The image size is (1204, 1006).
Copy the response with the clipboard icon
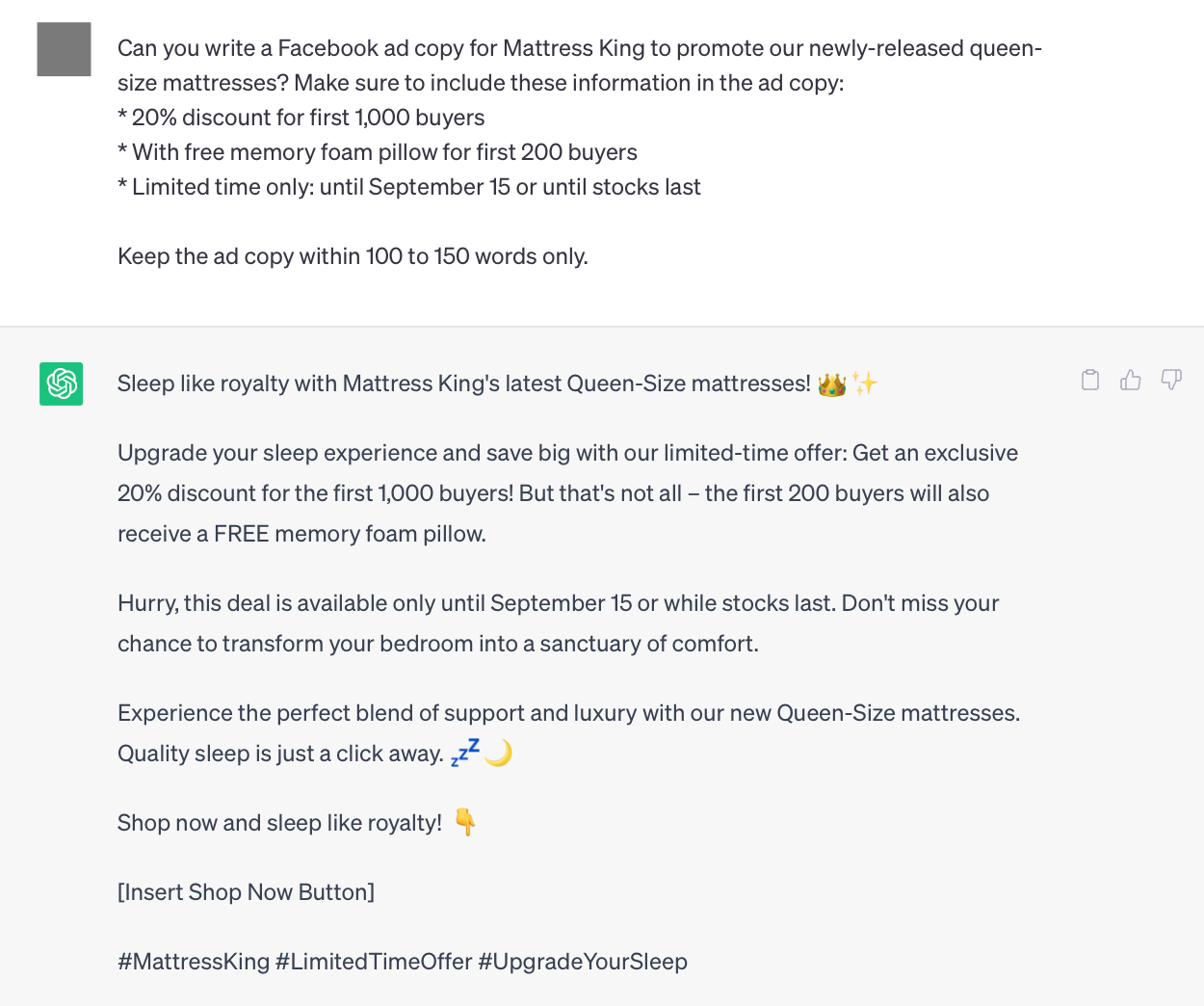(1090, 380)
